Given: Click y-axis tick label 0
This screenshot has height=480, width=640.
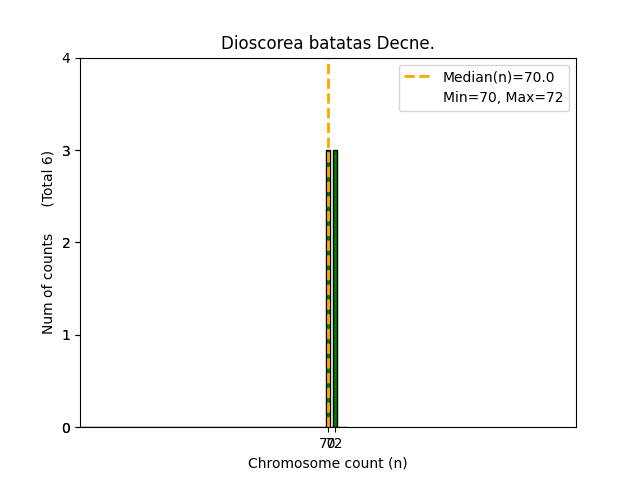Looking at the screenshot, I should pyautogui.click(x=66, y=427).
